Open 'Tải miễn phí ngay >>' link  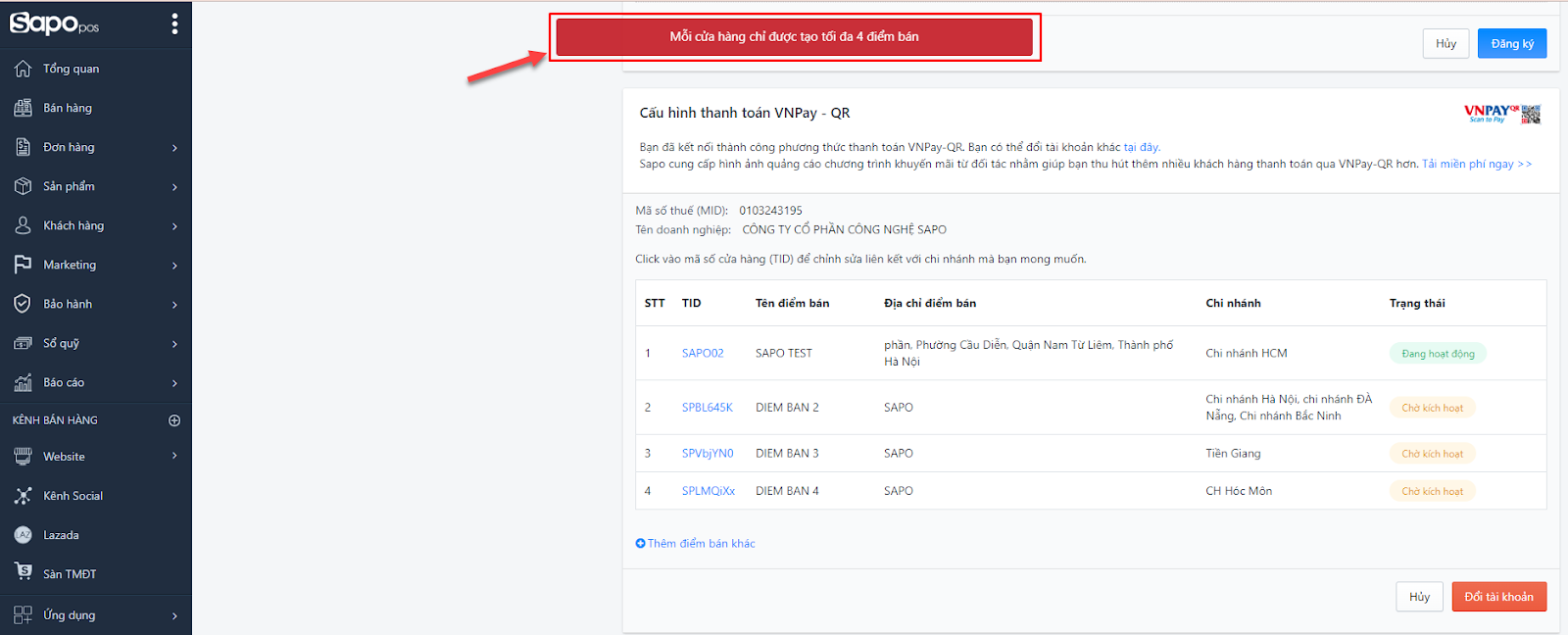[x=1477, y=164]
